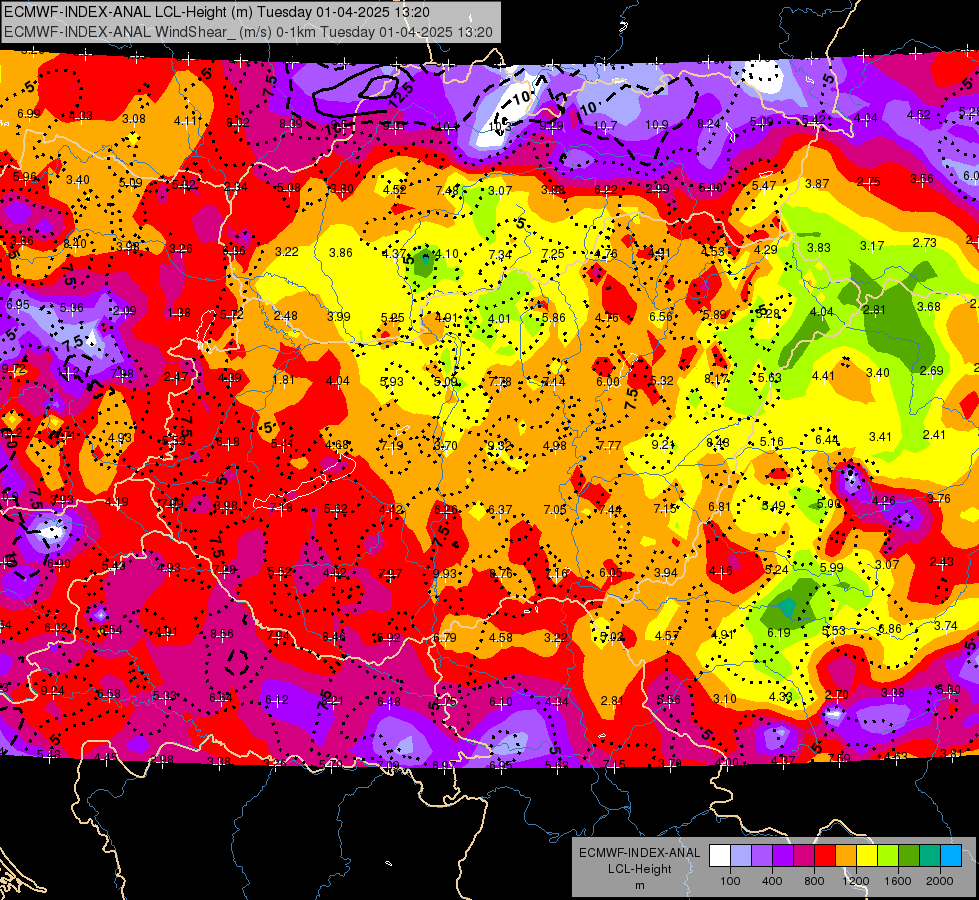979x900 pixels.
Task: Click the grid value 2.69
Action: coord(932,371)
